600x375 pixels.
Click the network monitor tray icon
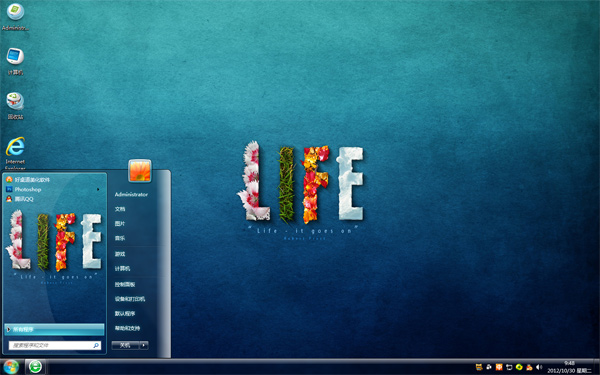(509, 367)
